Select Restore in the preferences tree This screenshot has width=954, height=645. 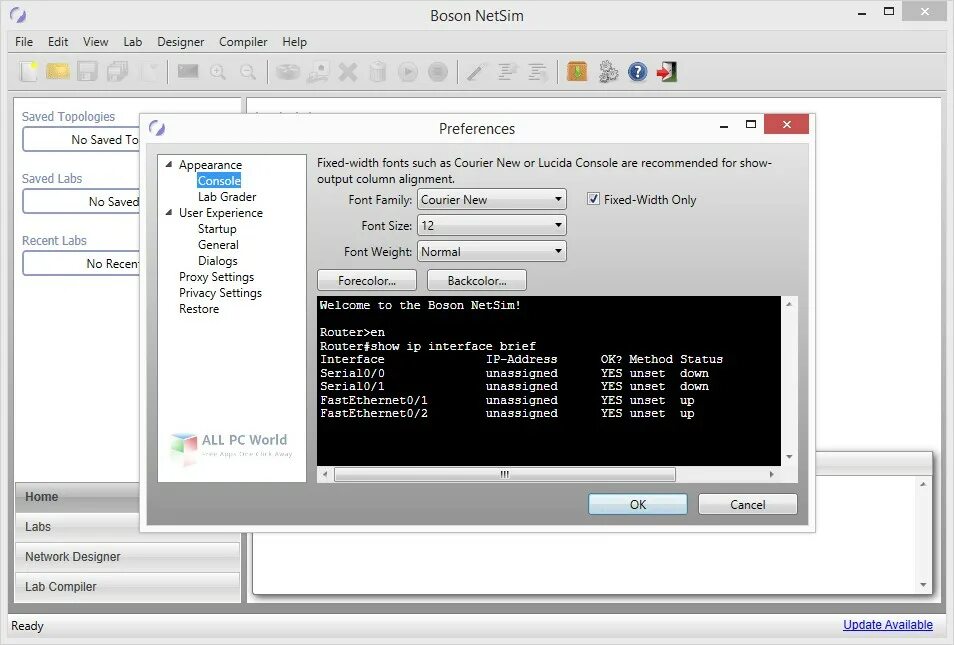[x=199, y=309]
